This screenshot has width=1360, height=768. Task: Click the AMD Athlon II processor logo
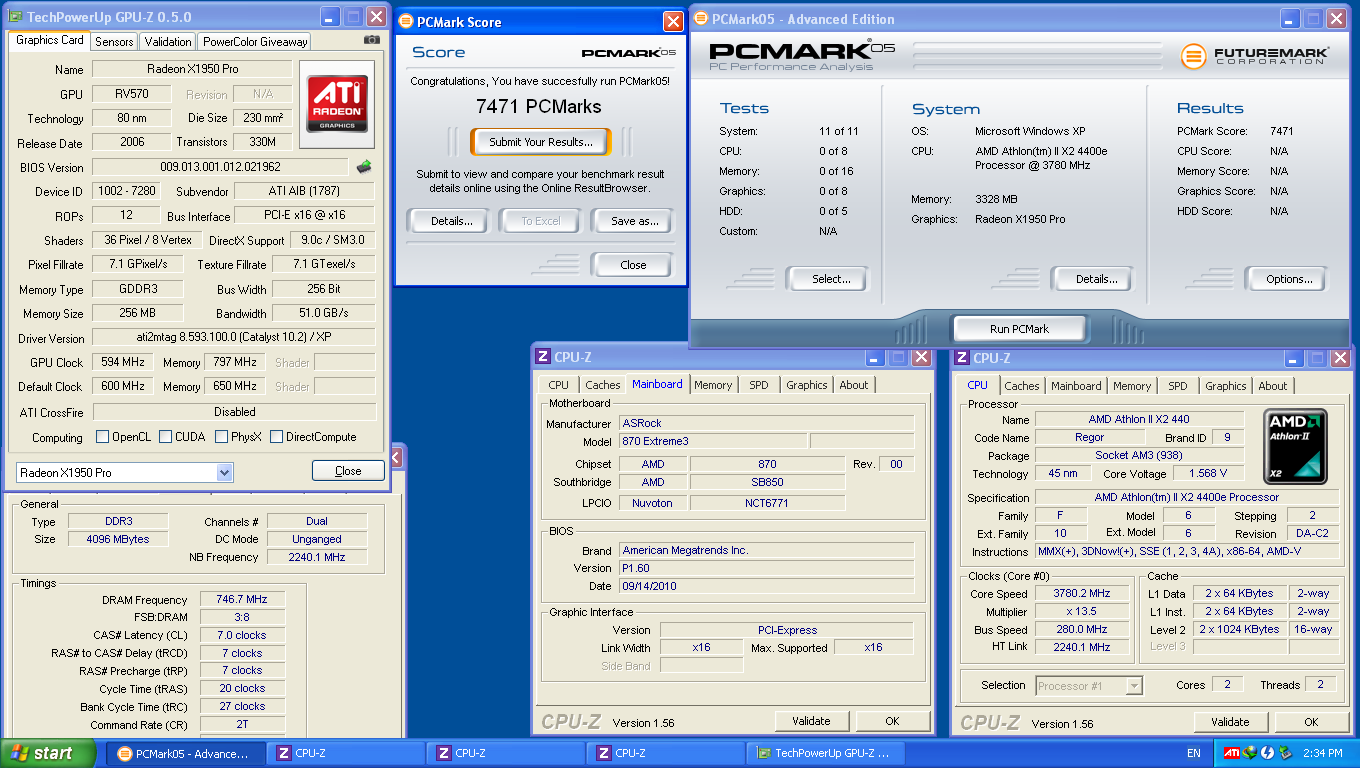[x=1295, y=446]
